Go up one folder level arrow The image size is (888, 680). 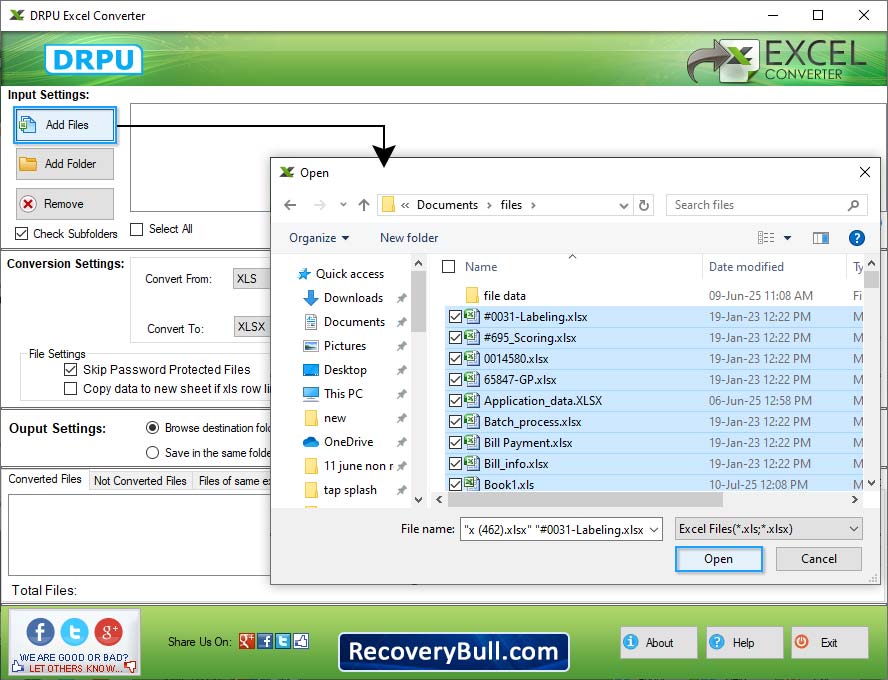pyautogui.click(x=364, y=205)
